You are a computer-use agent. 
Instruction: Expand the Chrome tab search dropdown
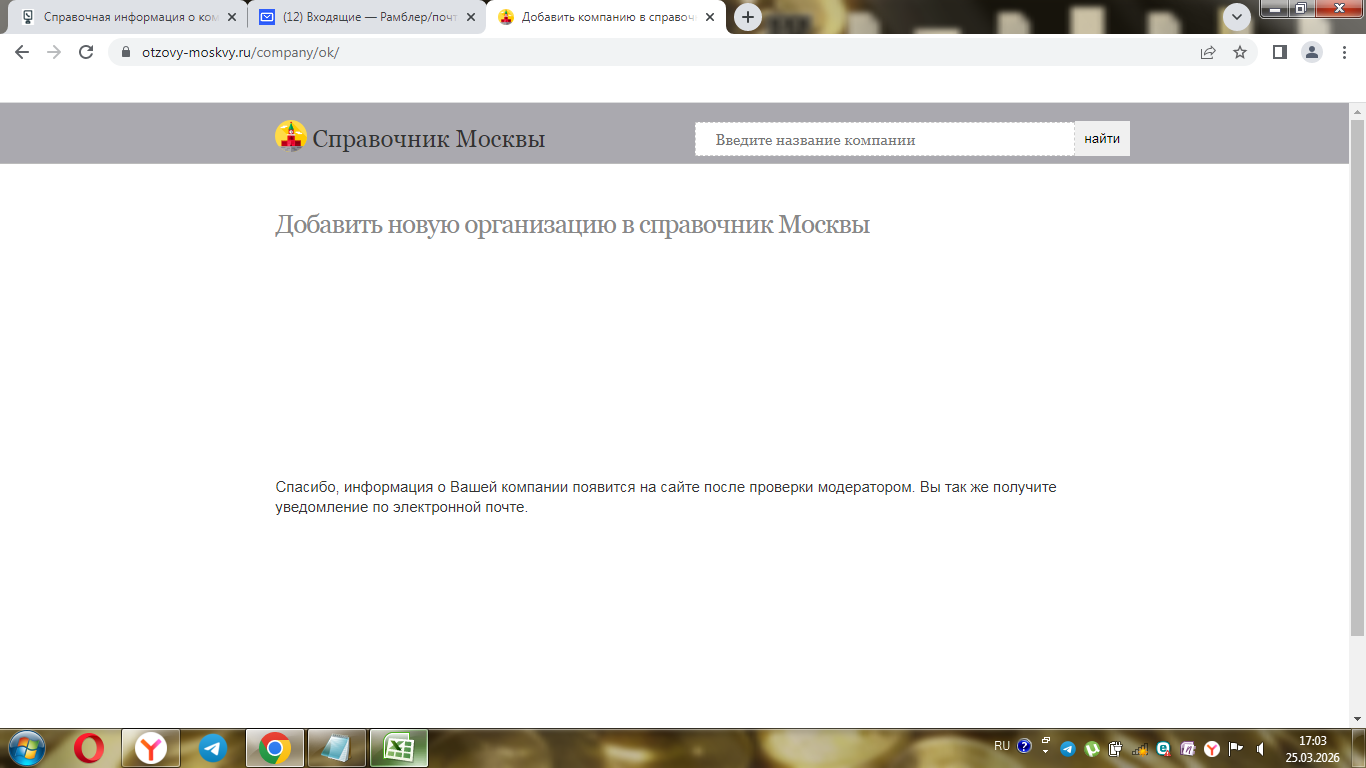[1237, 17]
